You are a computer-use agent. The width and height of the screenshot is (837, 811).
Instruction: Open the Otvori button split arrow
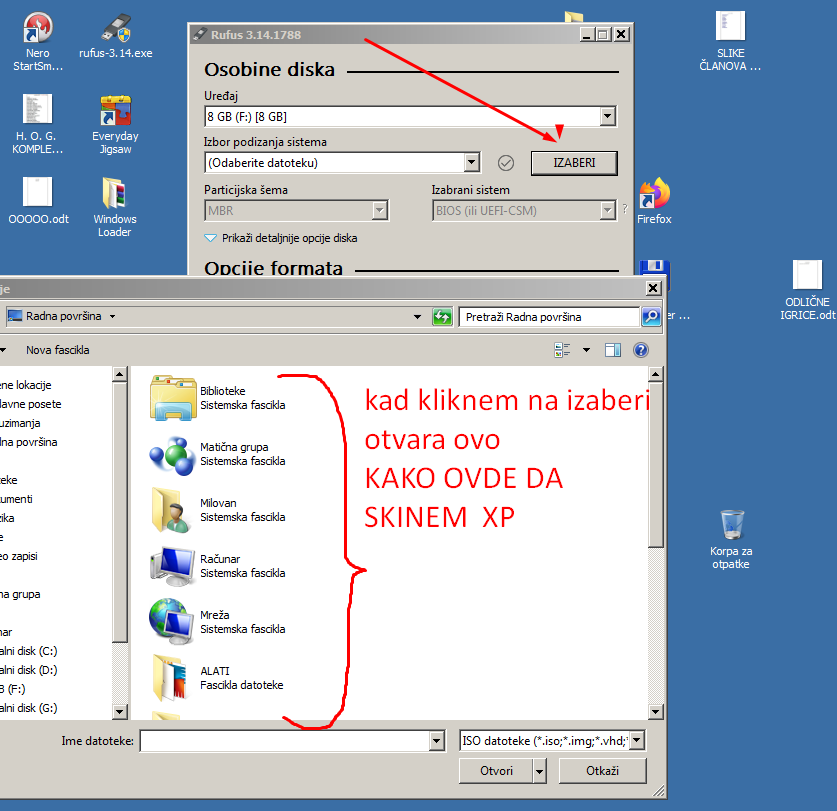pos(540,771)
